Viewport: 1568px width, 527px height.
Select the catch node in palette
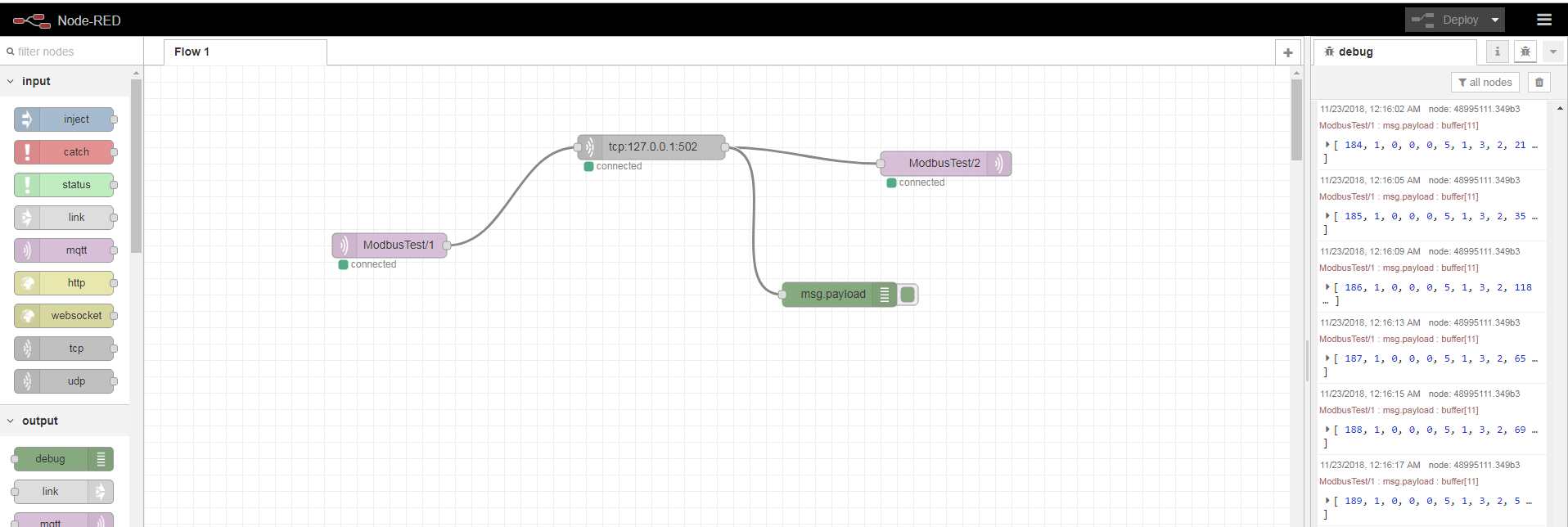pos(65,152)
